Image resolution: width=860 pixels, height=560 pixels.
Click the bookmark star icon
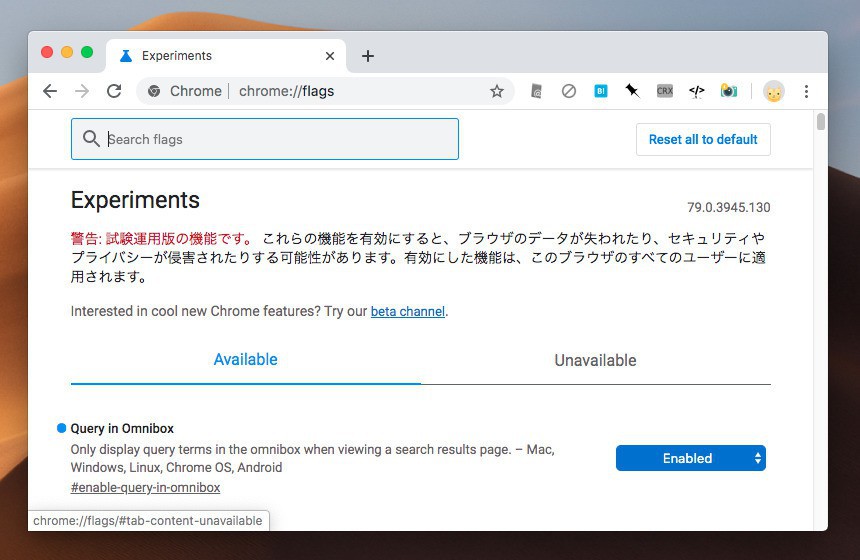tap(497, 91)
